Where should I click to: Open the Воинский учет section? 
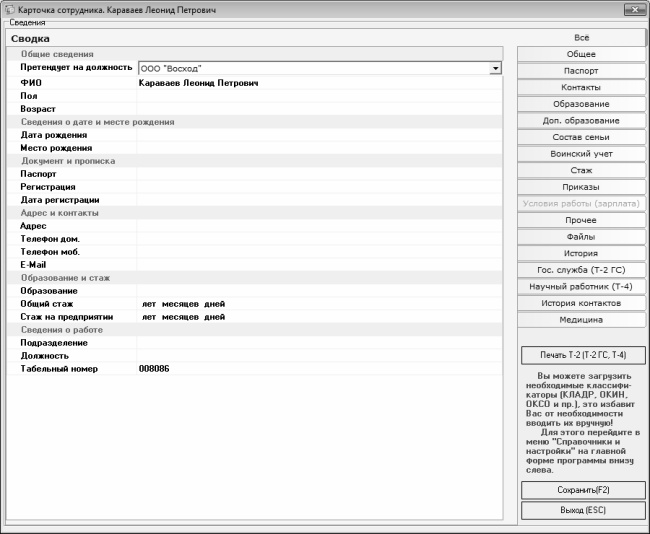pos(581,154)
